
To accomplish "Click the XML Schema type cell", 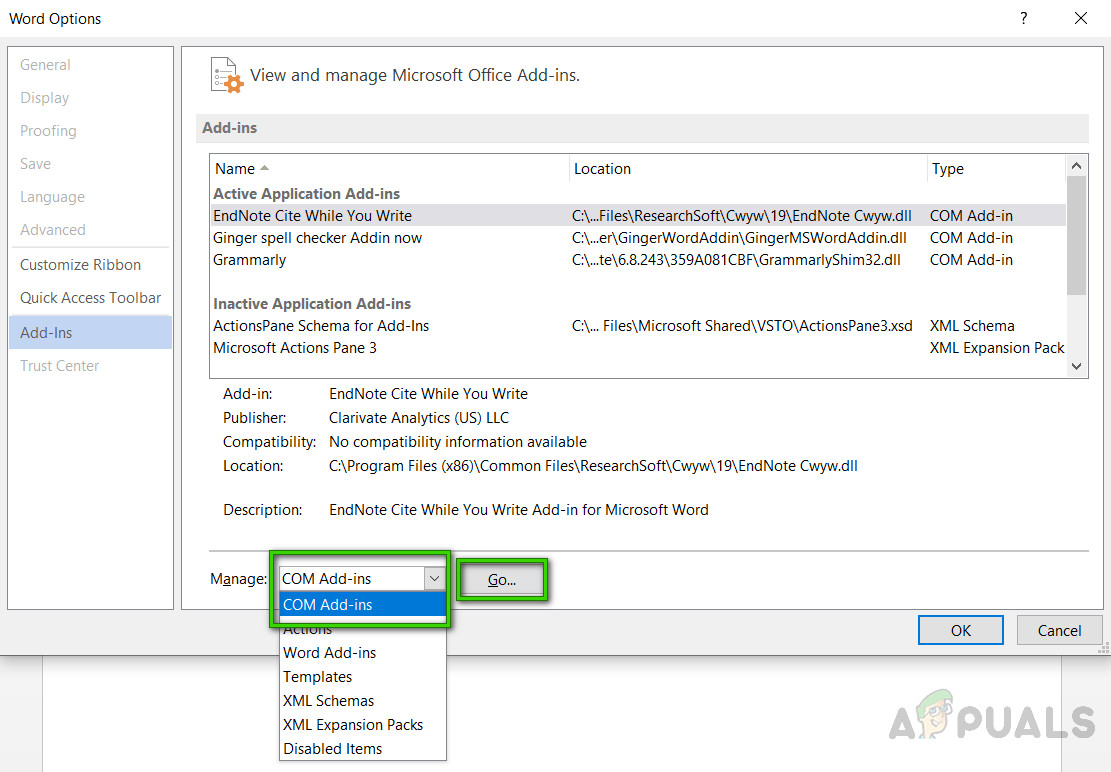I will coord(972,326).
